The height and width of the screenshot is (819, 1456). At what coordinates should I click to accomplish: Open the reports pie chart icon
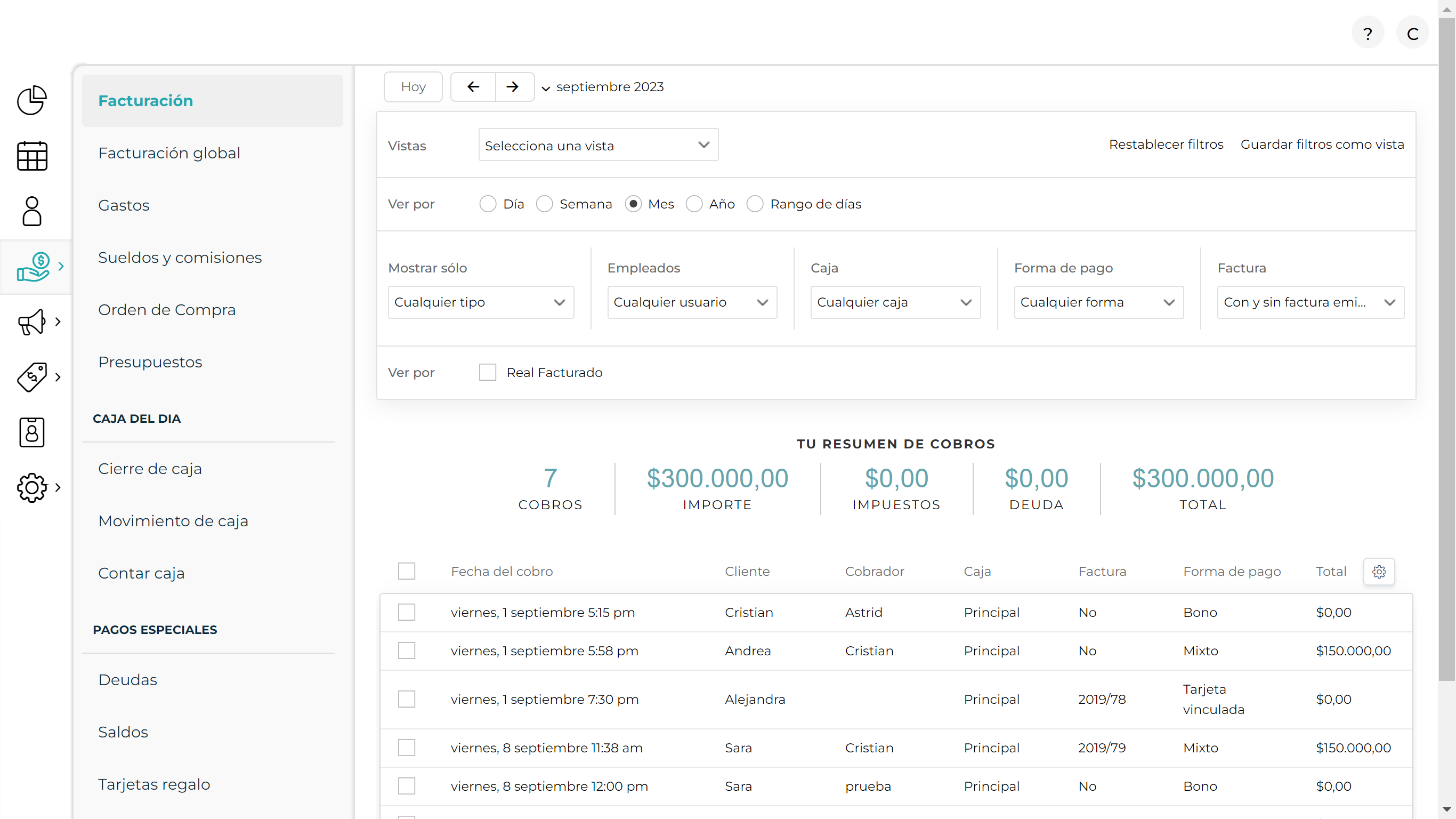(31, 100)
